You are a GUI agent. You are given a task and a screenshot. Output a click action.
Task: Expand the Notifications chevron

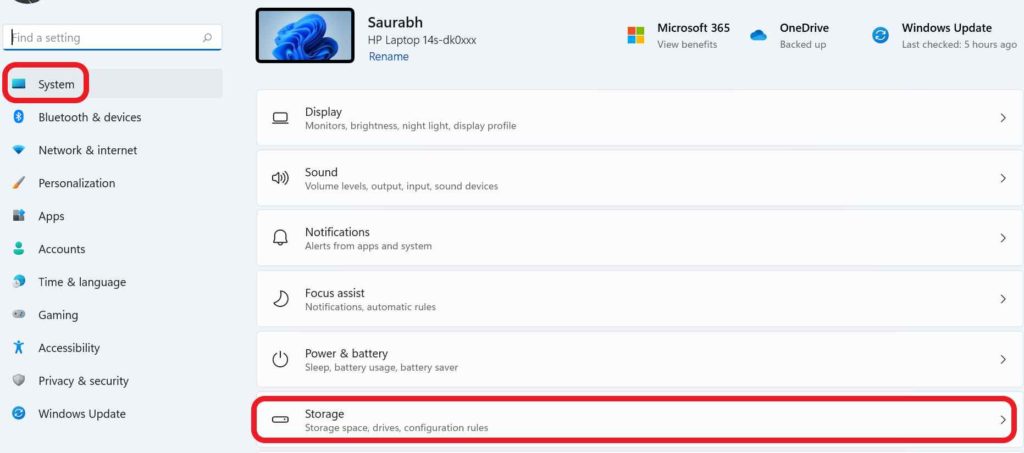[x=1003, y=238]
